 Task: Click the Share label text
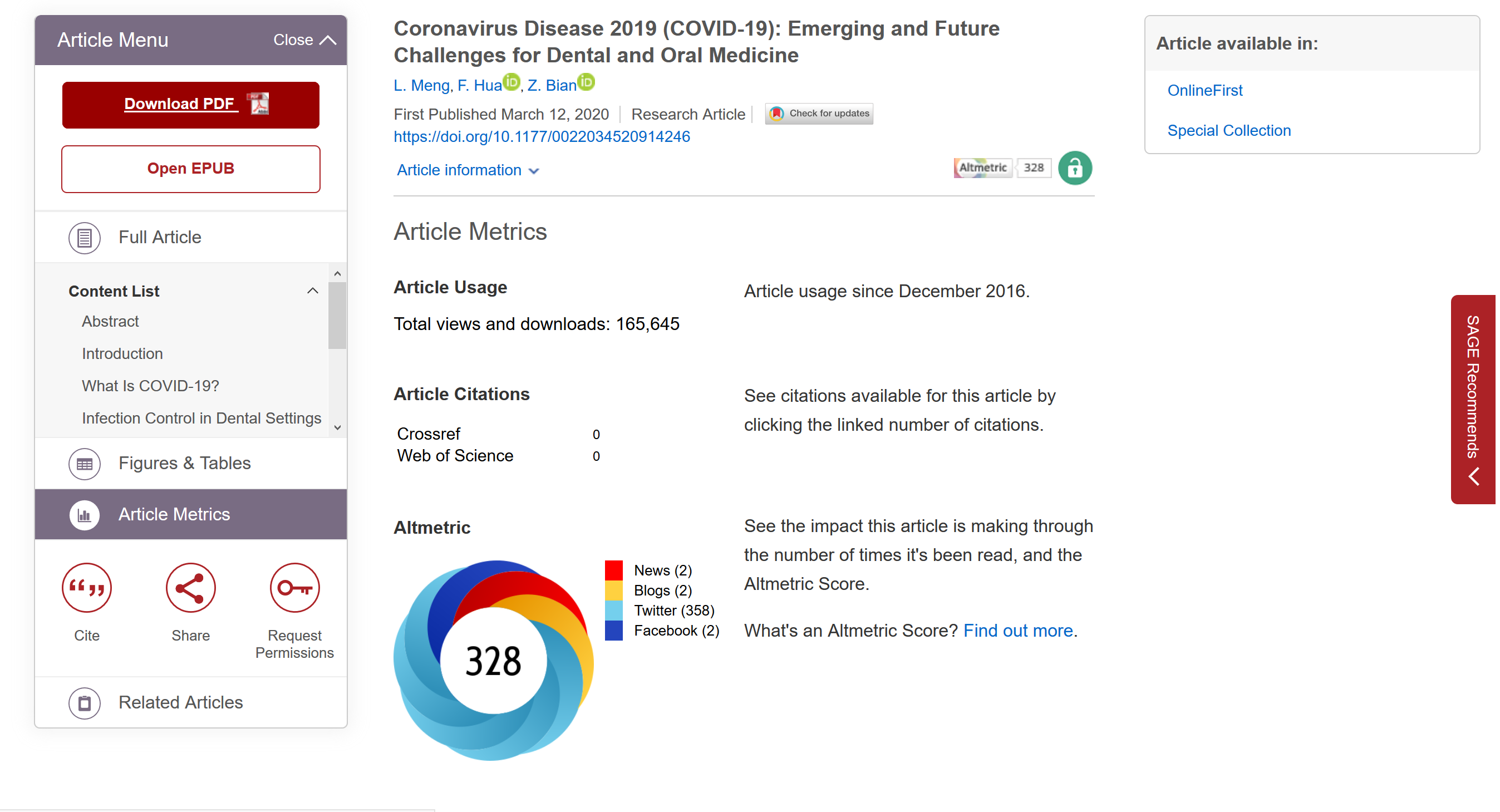[x=190, y=636]
